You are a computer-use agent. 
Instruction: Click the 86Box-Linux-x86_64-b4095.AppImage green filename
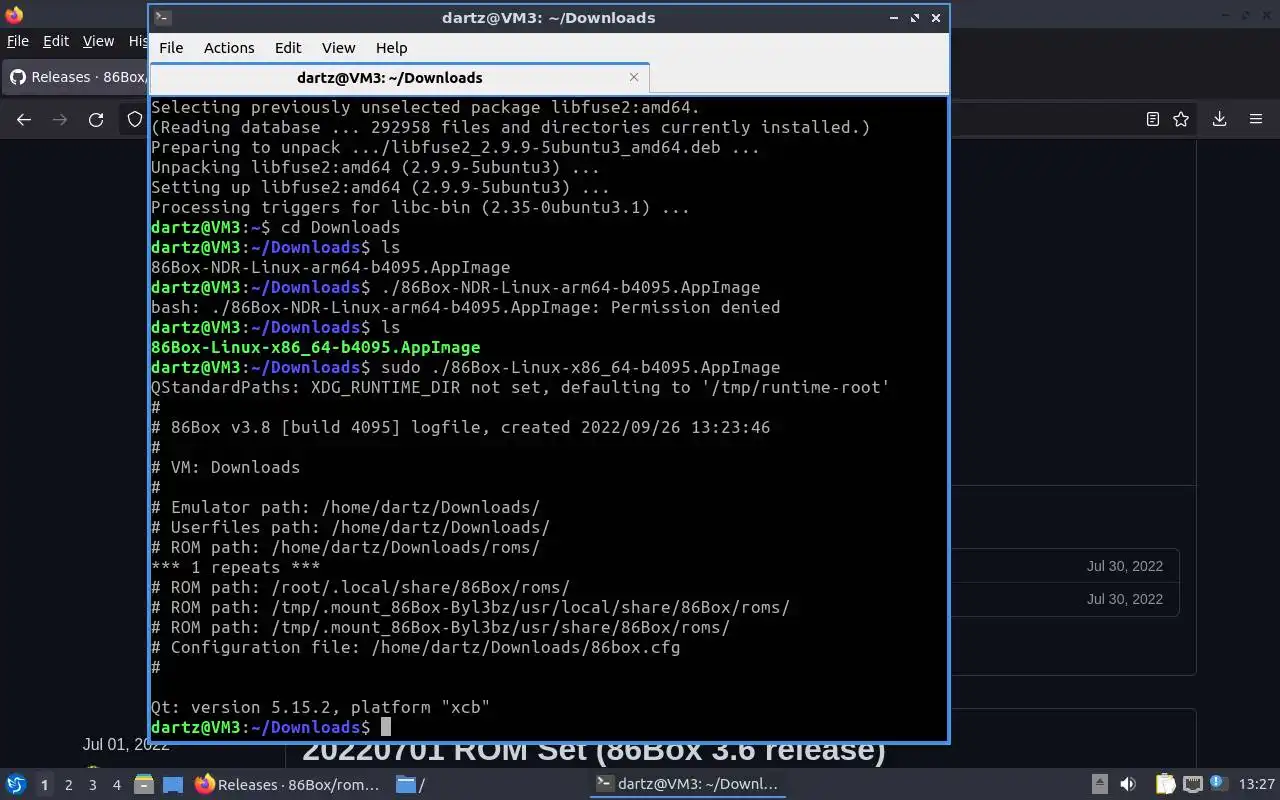coord(315,347)
